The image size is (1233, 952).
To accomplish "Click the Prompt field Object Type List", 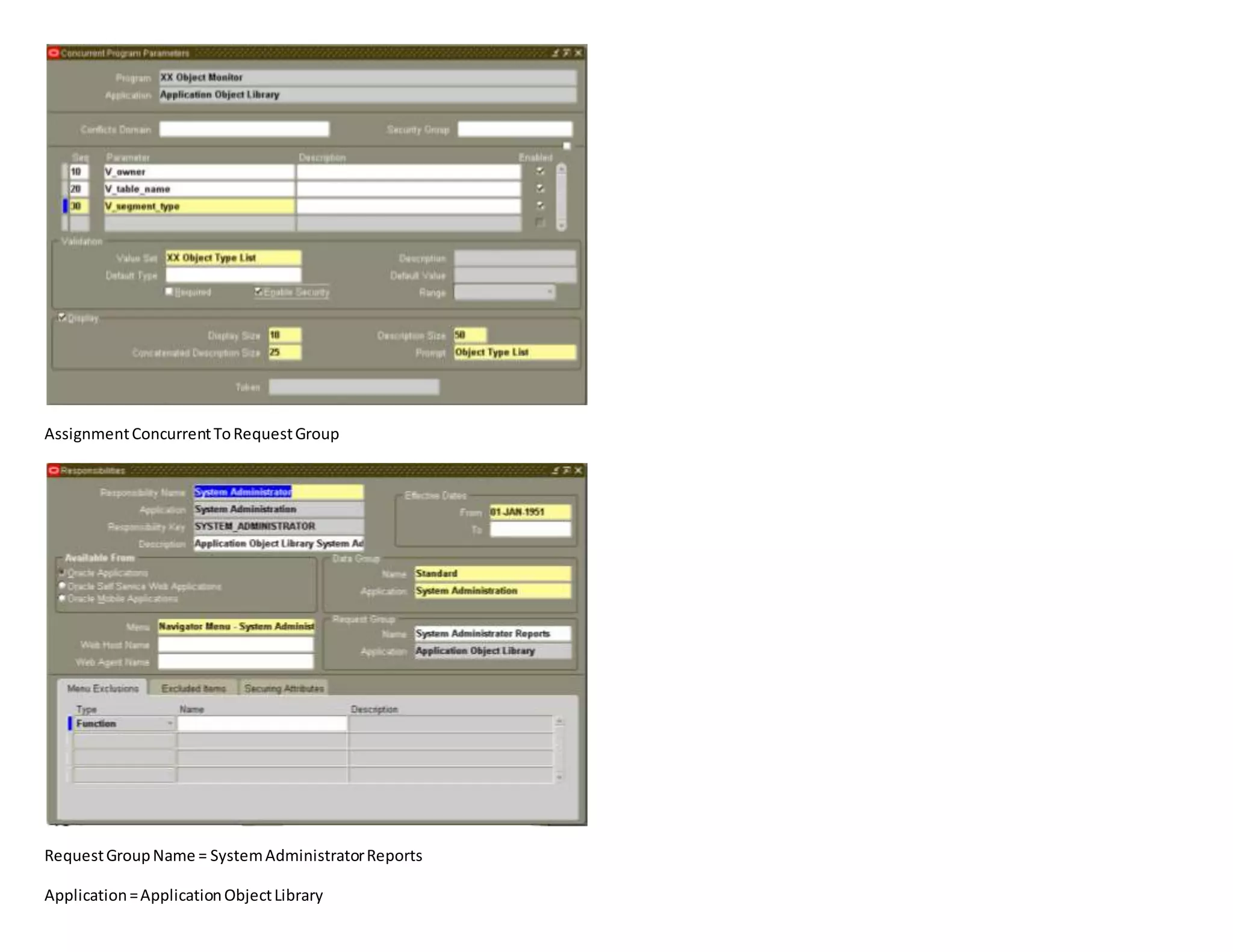I will [515, 352].
